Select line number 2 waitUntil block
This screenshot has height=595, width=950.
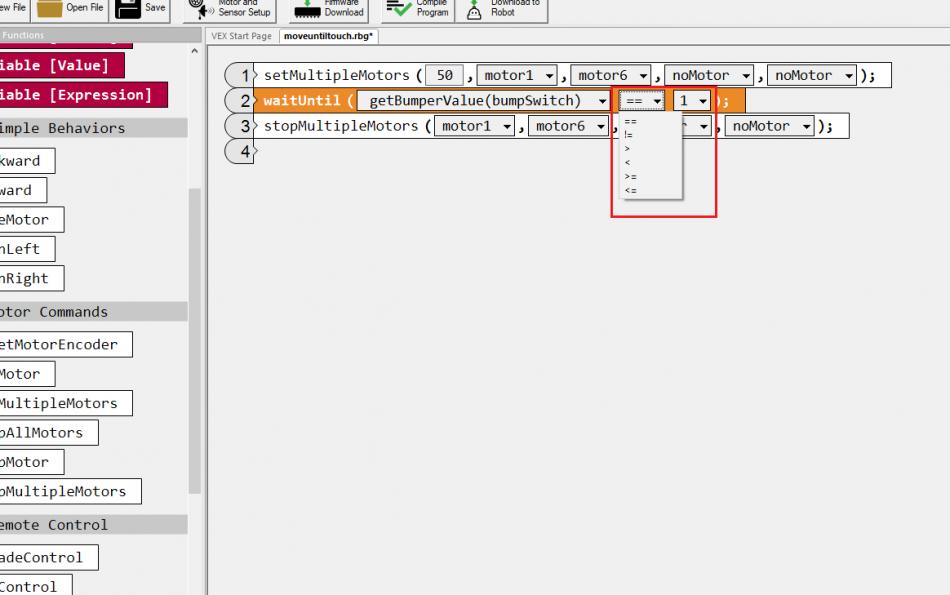[241, 101]
